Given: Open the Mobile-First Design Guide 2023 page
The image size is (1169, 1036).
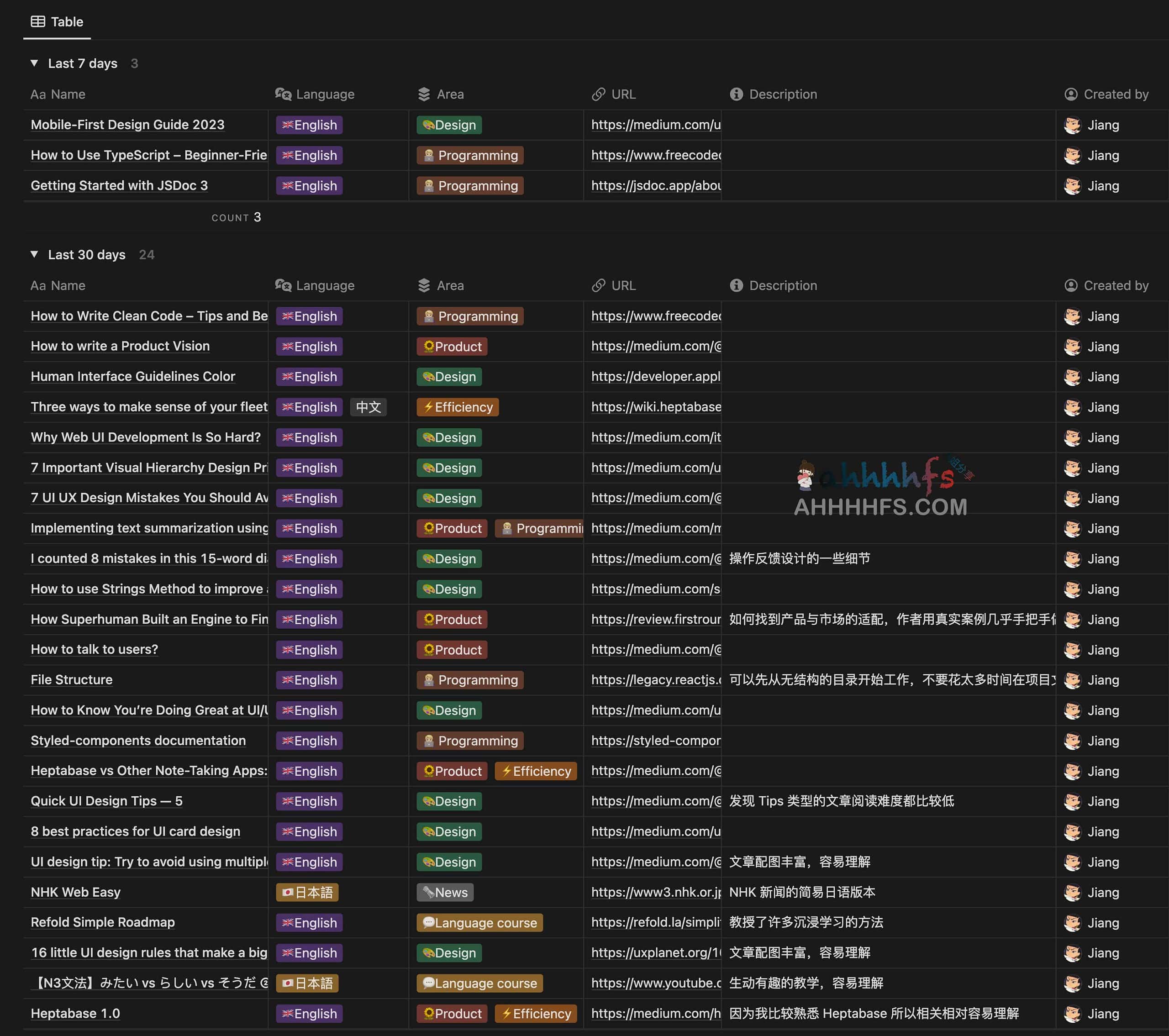Looking at the screenshot, I should (x=127, y=125).
